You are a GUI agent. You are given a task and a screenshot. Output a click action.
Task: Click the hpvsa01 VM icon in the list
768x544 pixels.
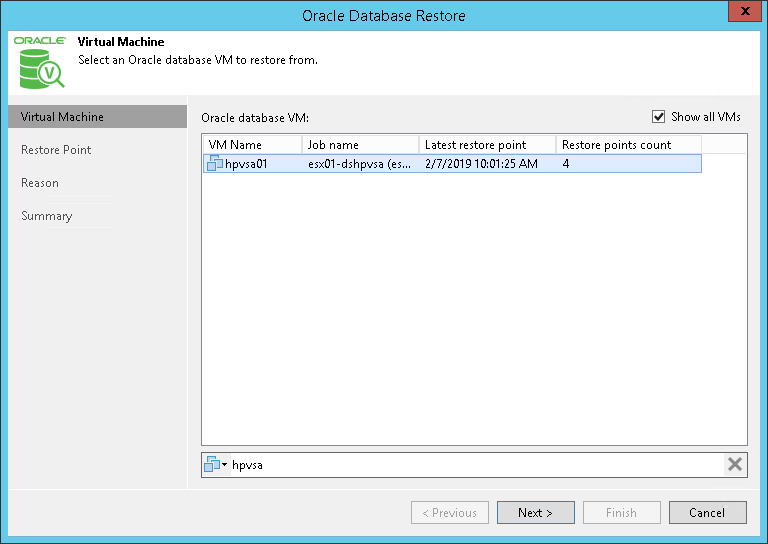[215, 163]
